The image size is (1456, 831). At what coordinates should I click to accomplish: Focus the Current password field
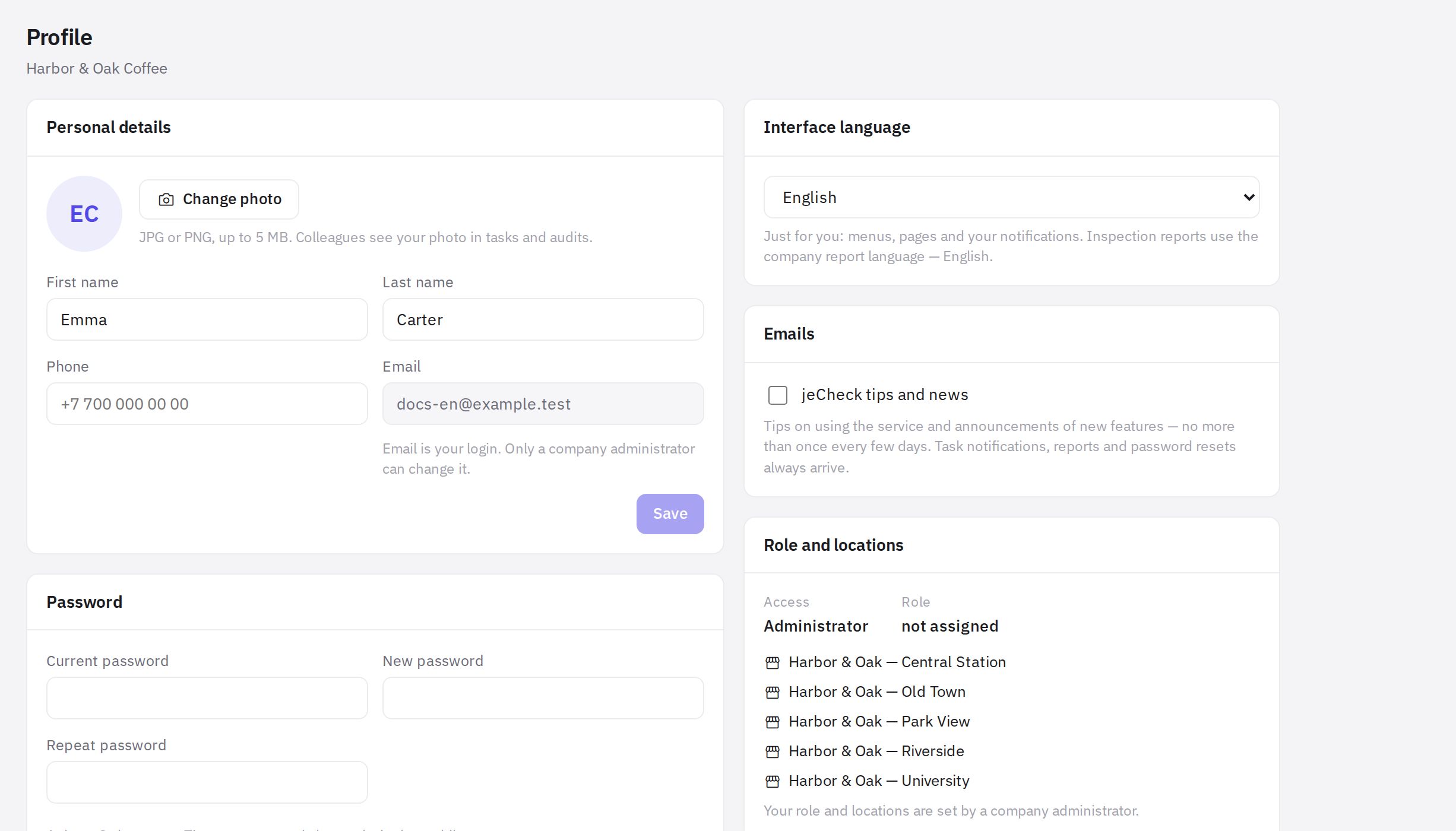(207, 698)
